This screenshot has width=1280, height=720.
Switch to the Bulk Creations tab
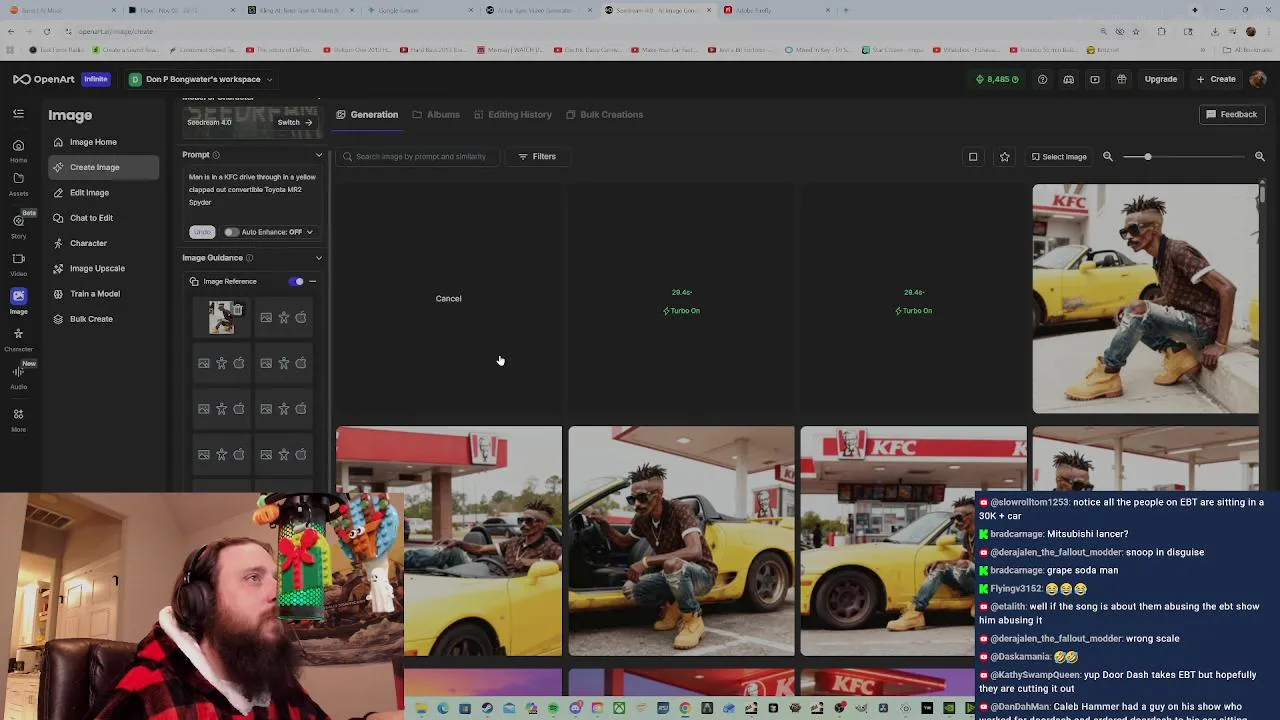604,114
